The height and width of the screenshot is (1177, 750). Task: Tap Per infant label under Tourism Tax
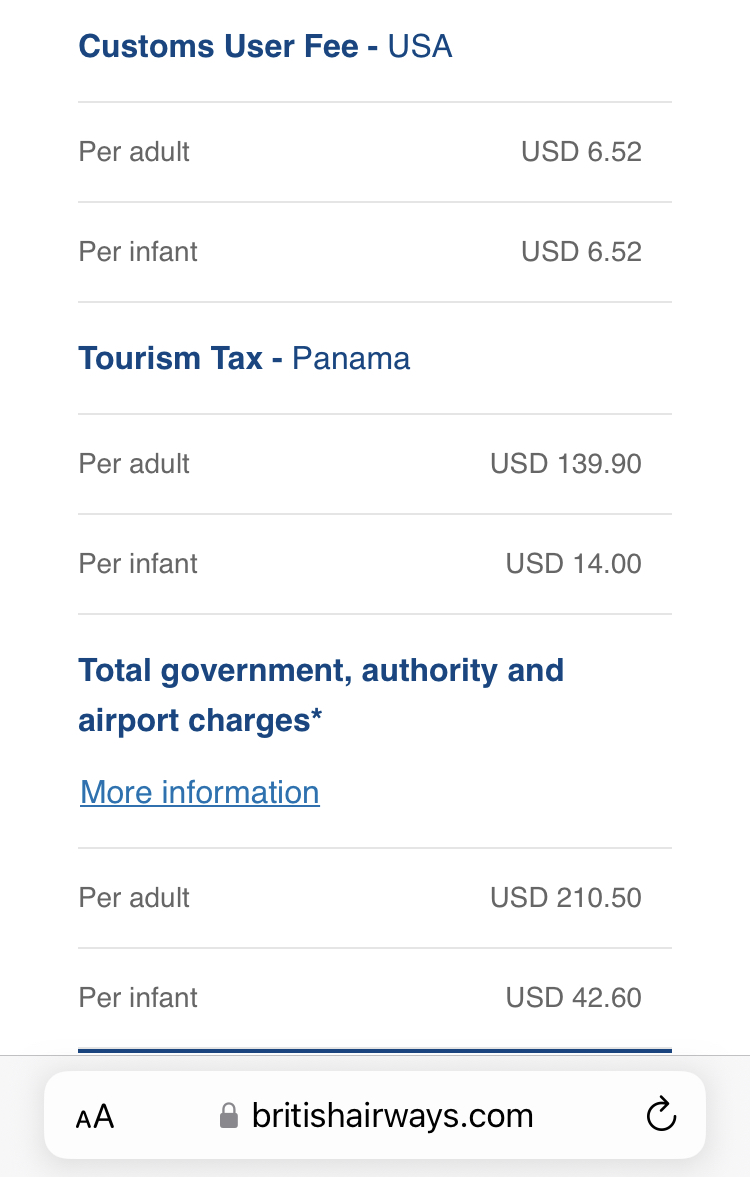coord(138,564)
